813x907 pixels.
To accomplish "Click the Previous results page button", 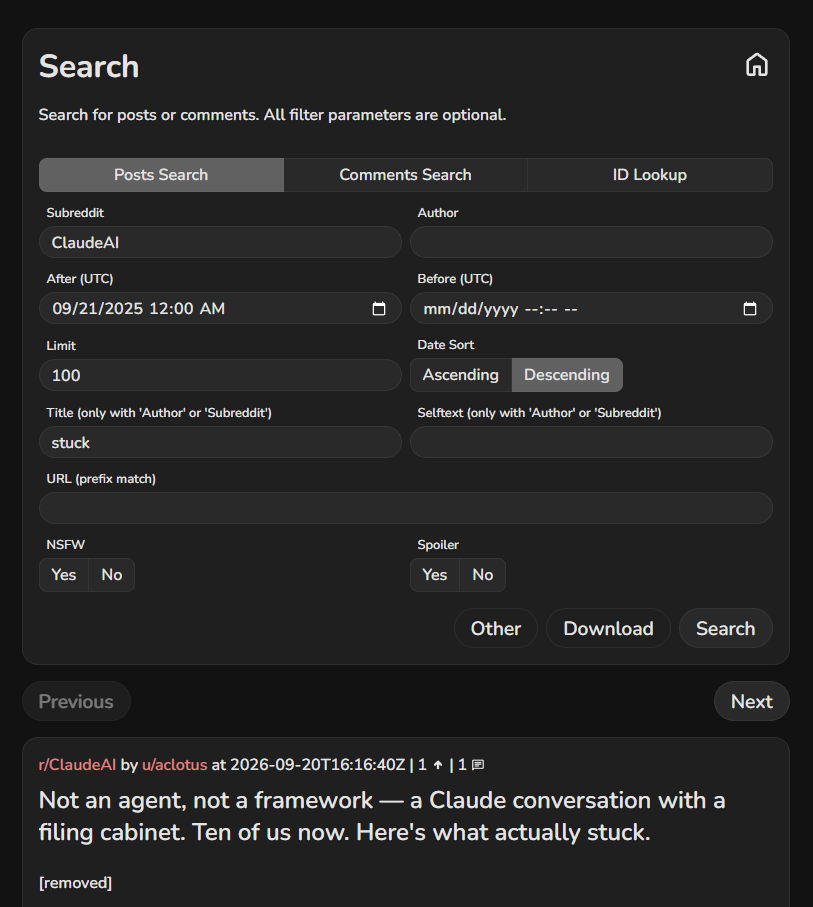I will pyautogui.click(x=76, y=701).
